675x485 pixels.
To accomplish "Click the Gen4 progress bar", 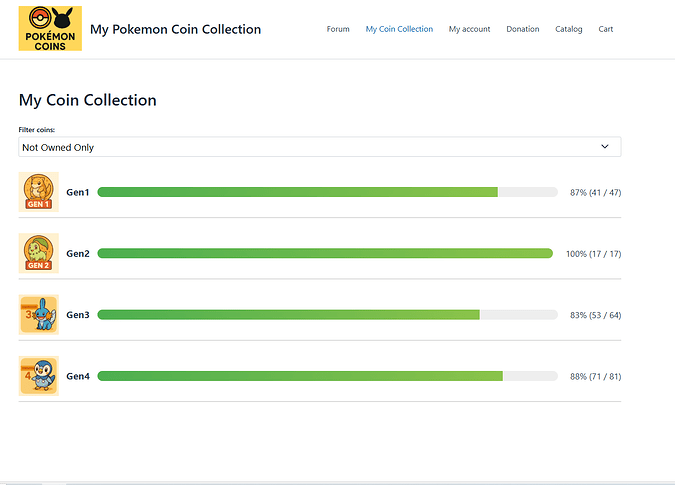I will pos(328,376).
